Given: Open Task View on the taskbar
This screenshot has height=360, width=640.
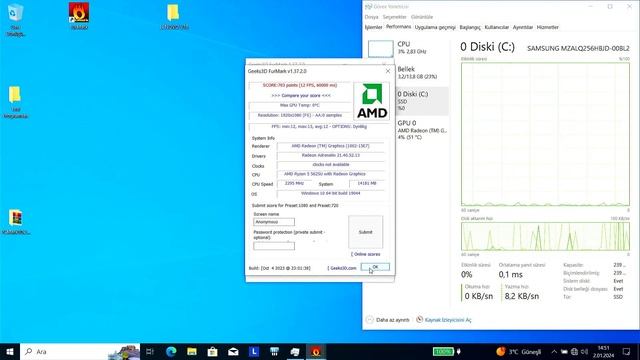Looking at the screenshot, I should [150, 351].
